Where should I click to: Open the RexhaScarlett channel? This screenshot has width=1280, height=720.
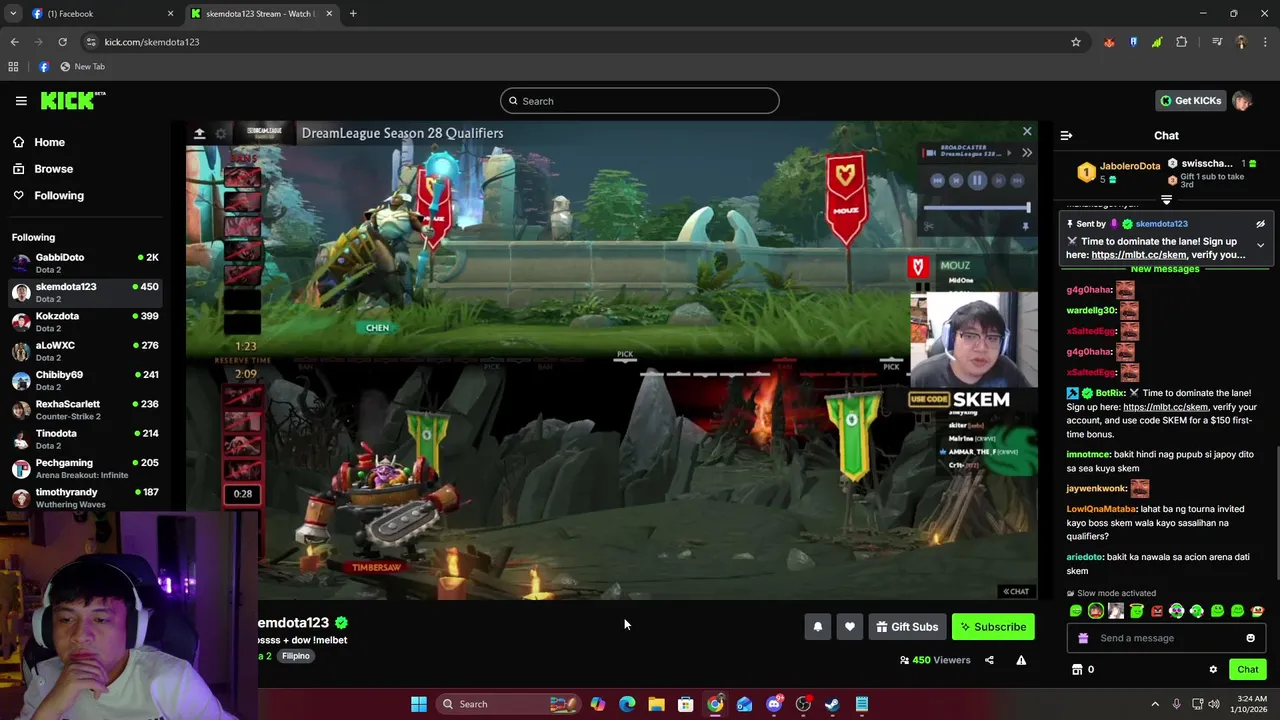click(x=85, y=410)
